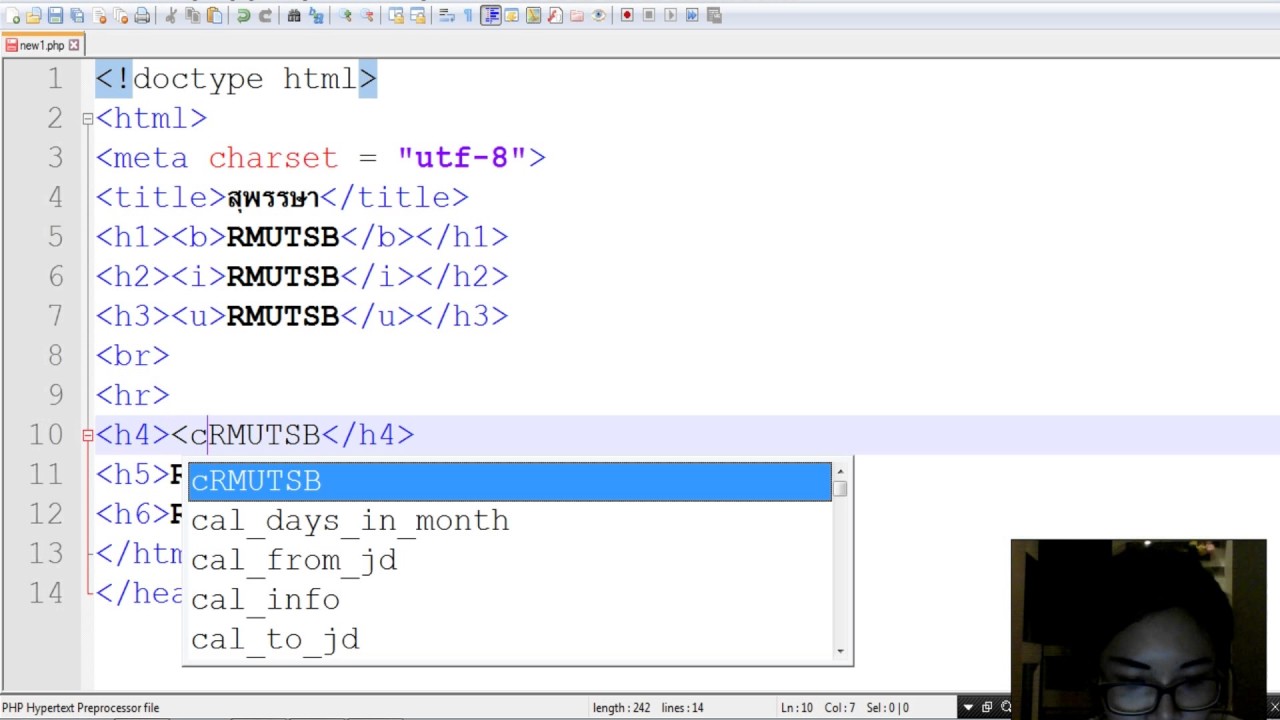Click the New file toolbar icon

click(13, 15)
